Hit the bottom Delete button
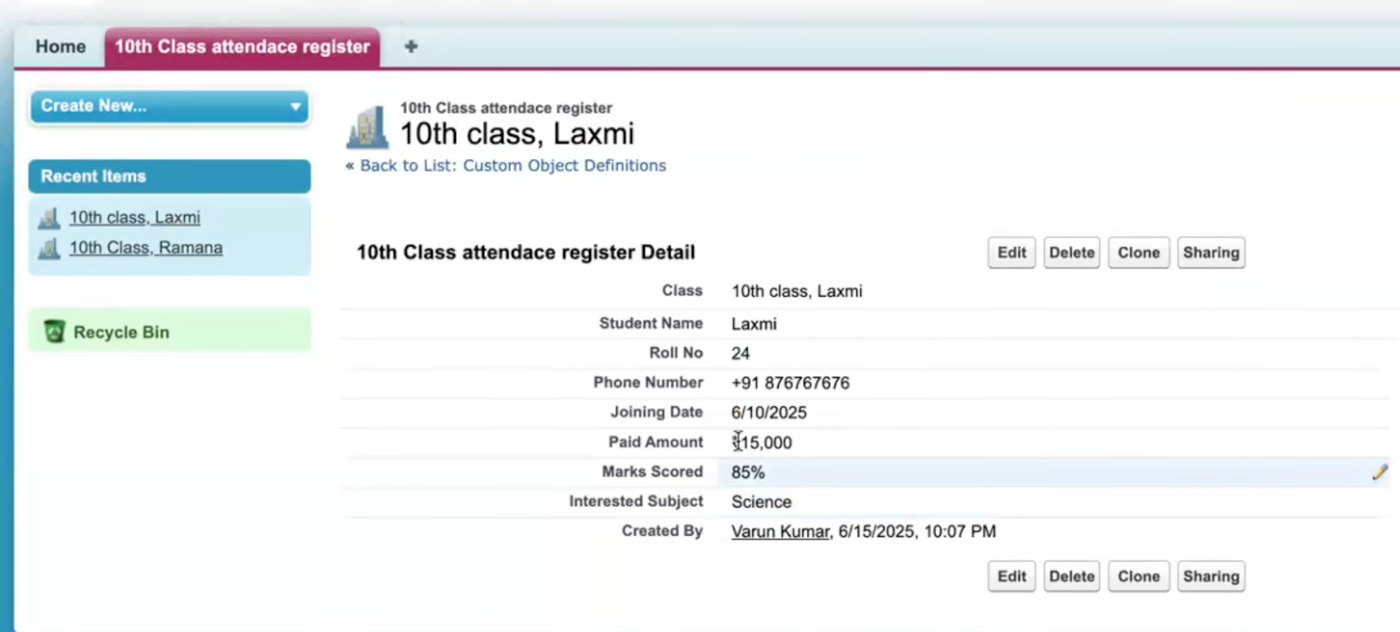 (x=1071, y=577)
